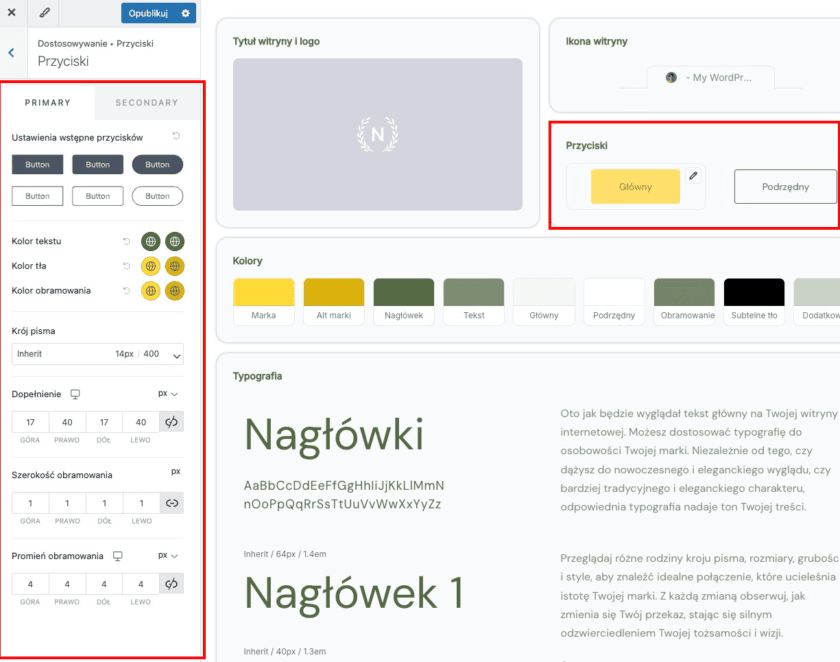The height and width of the screenshot is (662, 840).
Task: Click the Opublikuj publish button
Action: (x=147, y=13)
